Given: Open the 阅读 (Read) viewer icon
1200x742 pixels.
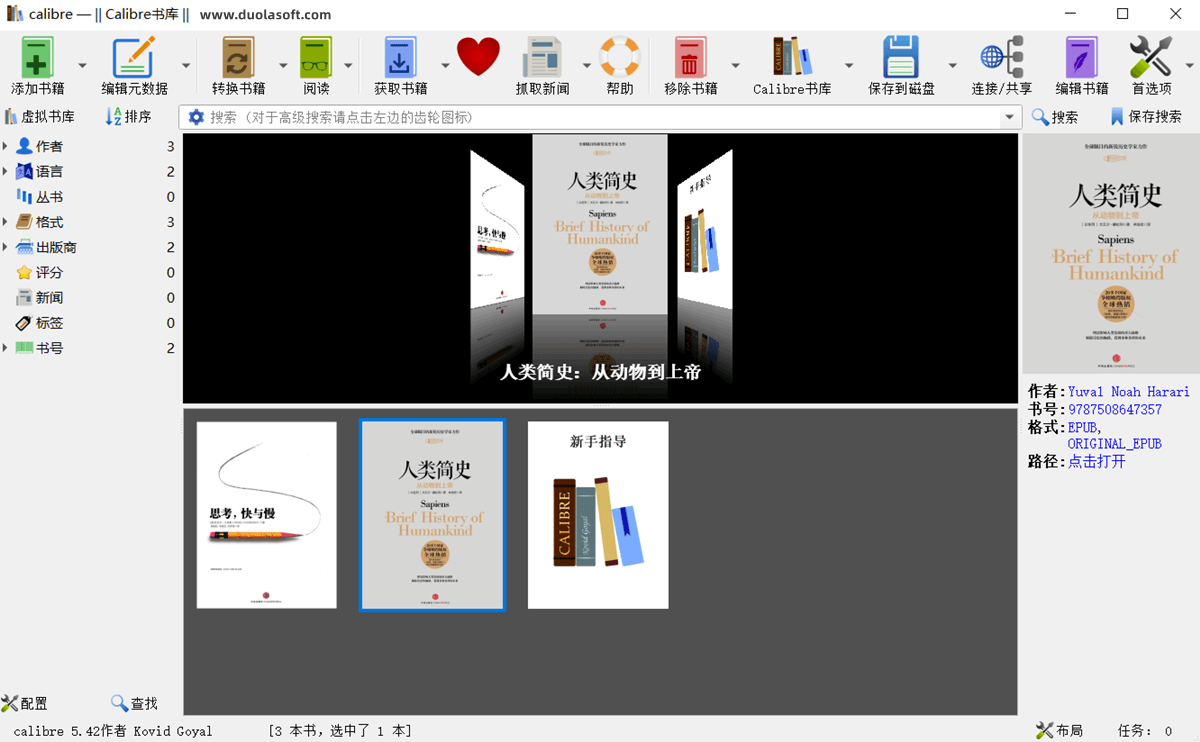Looking at the screenshot, I should click(316, 58).
